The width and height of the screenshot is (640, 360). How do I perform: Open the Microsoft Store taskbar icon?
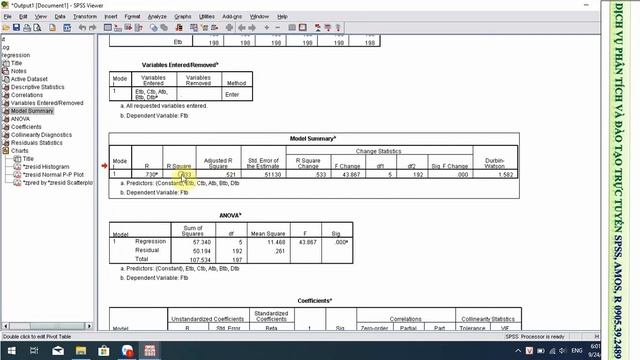click(104, 351)
